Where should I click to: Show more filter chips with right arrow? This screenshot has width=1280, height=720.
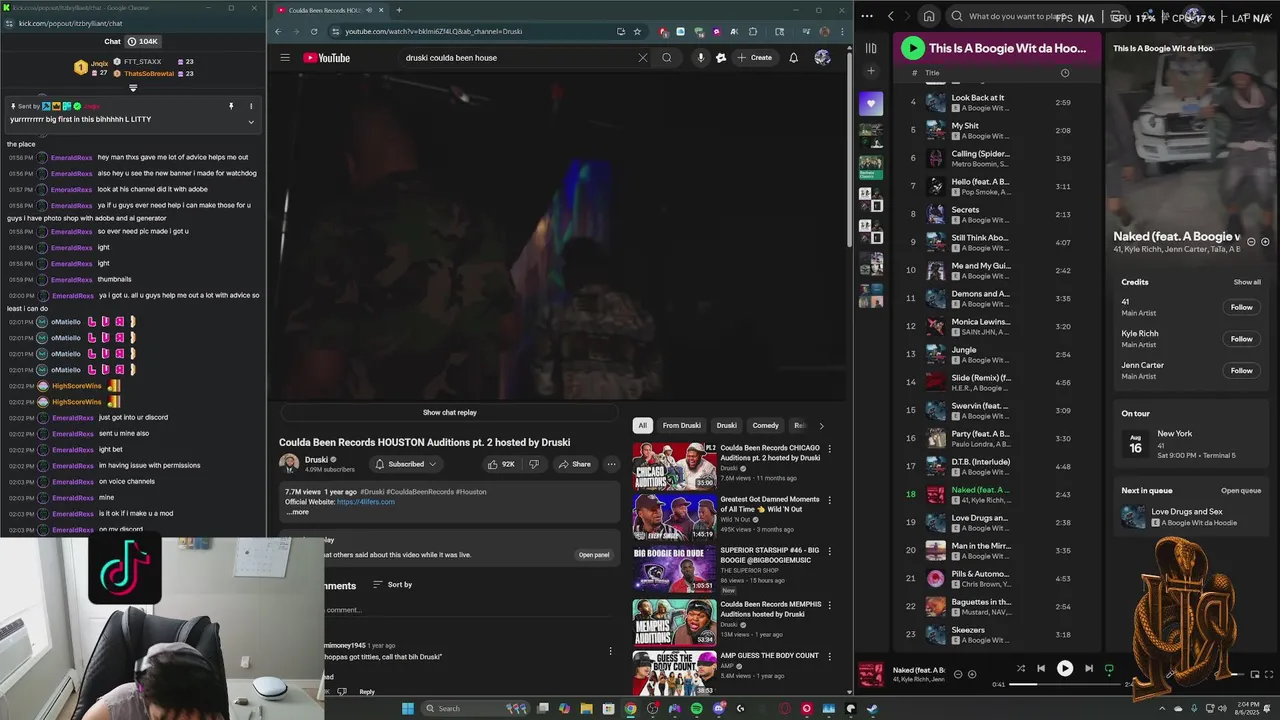[821, 425]
